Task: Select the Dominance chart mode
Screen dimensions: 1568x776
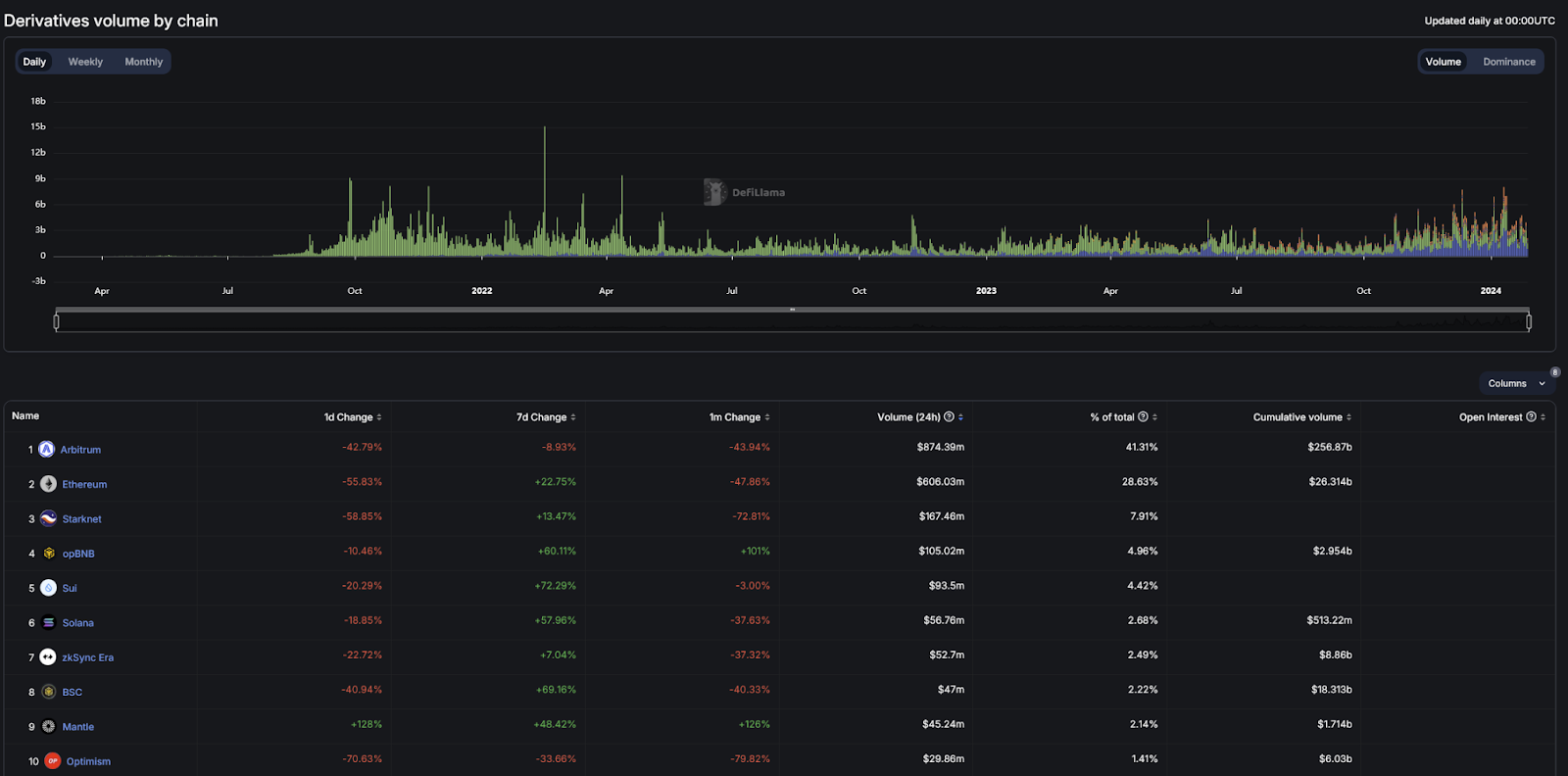Action: pyautogui.click(x=1509, y=62)
